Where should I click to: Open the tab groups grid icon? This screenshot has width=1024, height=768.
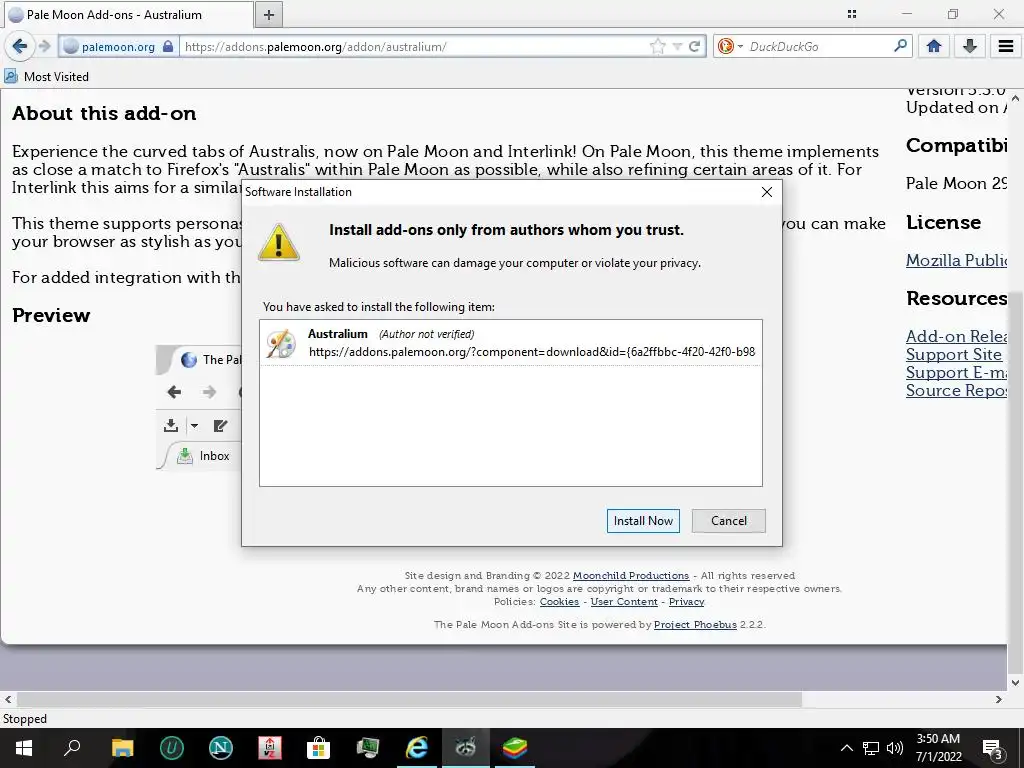click(x=852, y=14)
